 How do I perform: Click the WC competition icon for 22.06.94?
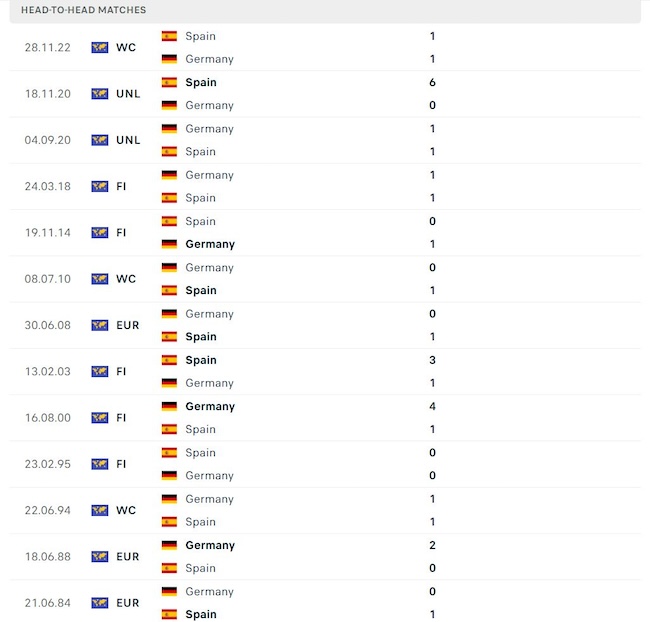(100, 510)
